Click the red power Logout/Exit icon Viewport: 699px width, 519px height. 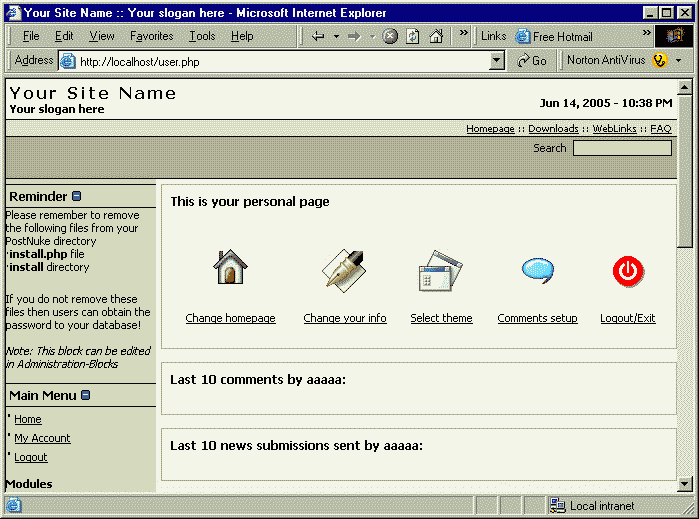pyautogui.click(x=628, y=270)
